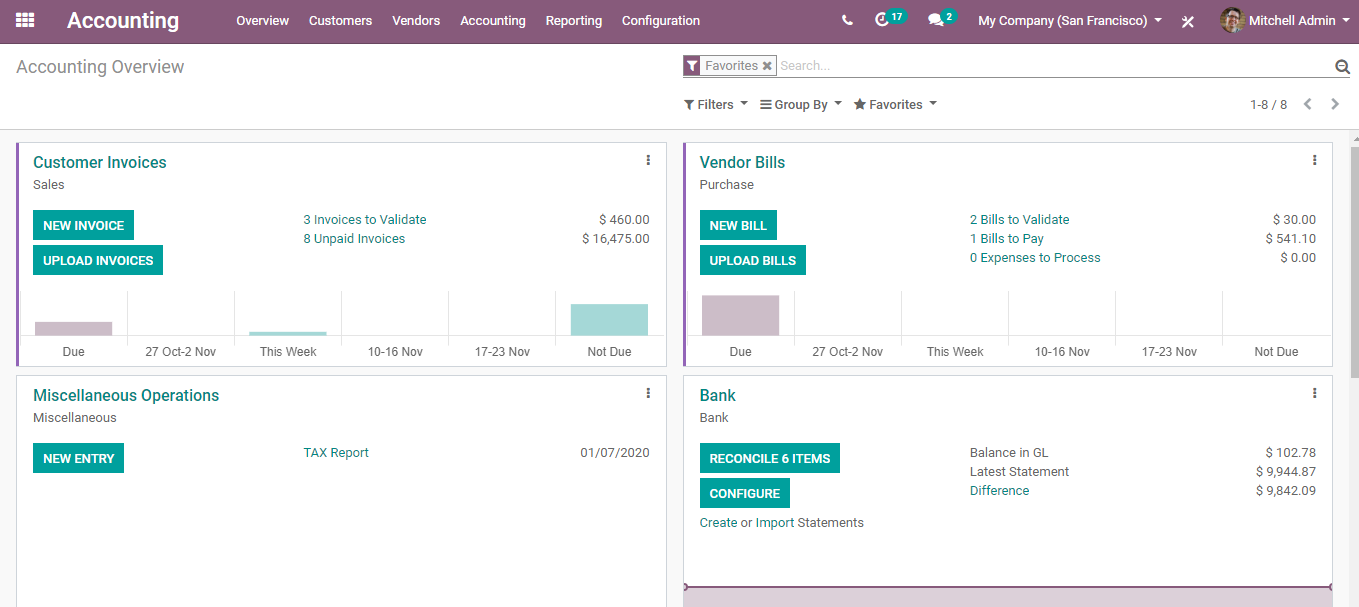The height and width of the screenshot is (607, 1359).
Task: Open the Bank card kebab menu
Action: click(1313, 393)
